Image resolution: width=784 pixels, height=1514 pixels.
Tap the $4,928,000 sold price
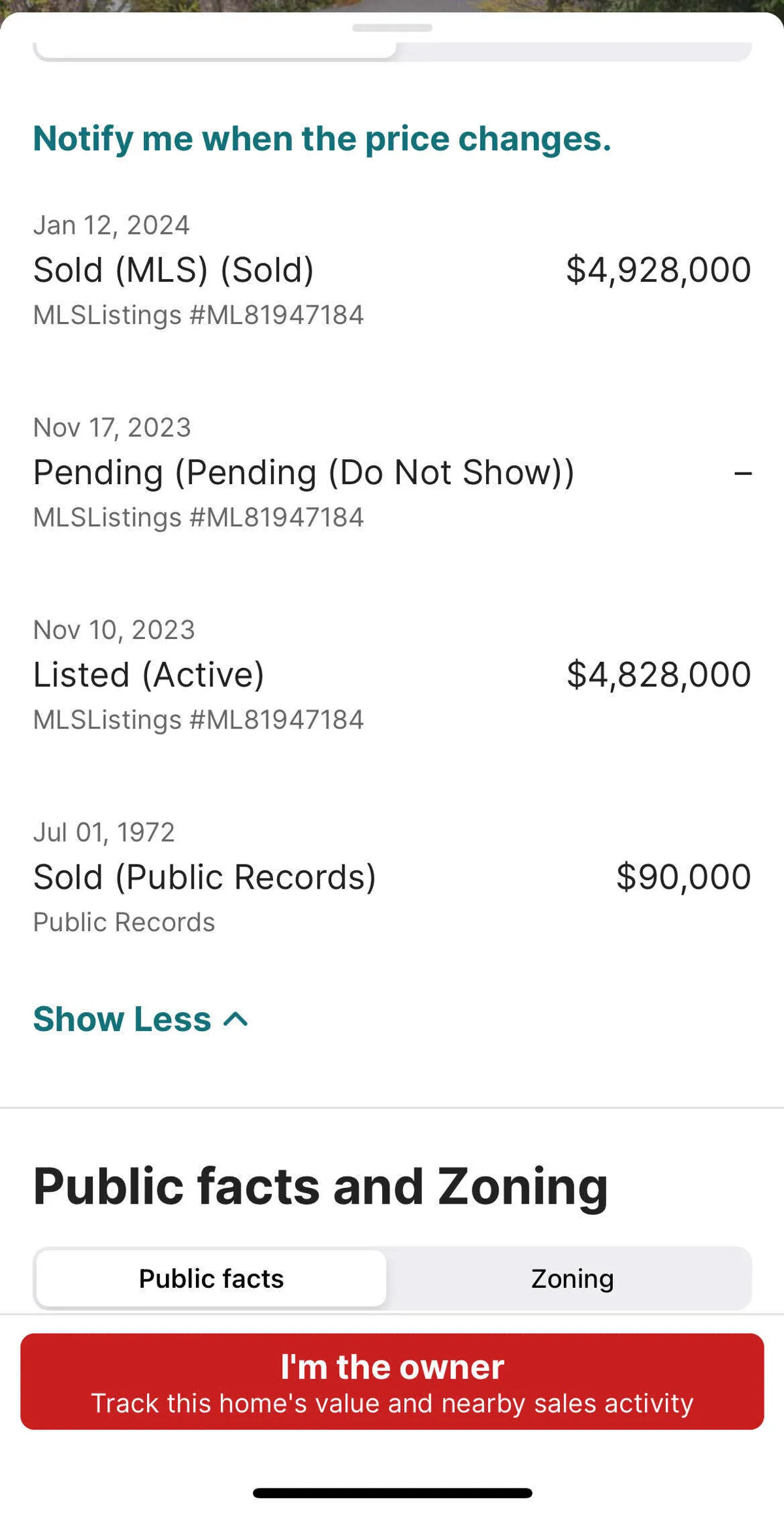[659, 270]
